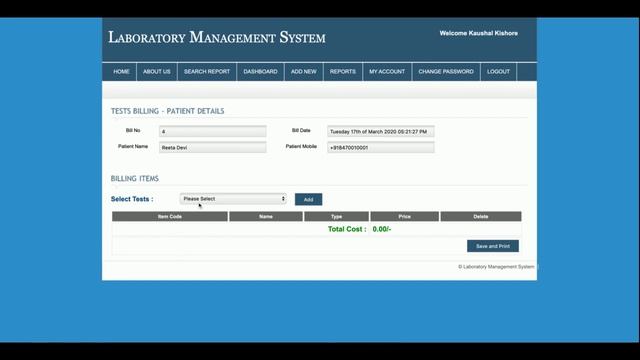Focus the Bill No input field
640x360 pixels.
click(213, 131)
